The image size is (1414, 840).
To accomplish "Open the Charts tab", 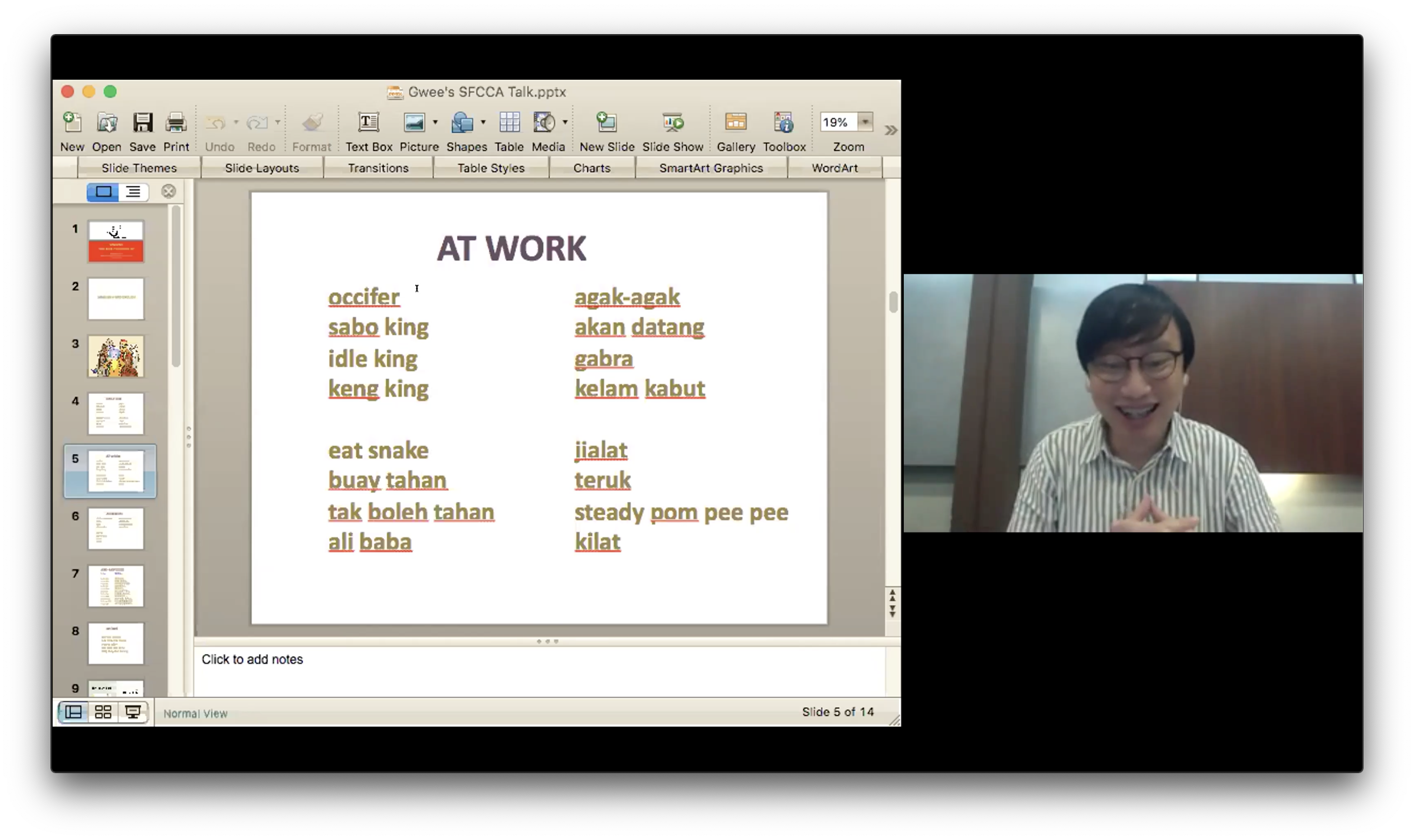I will [592, 168].
